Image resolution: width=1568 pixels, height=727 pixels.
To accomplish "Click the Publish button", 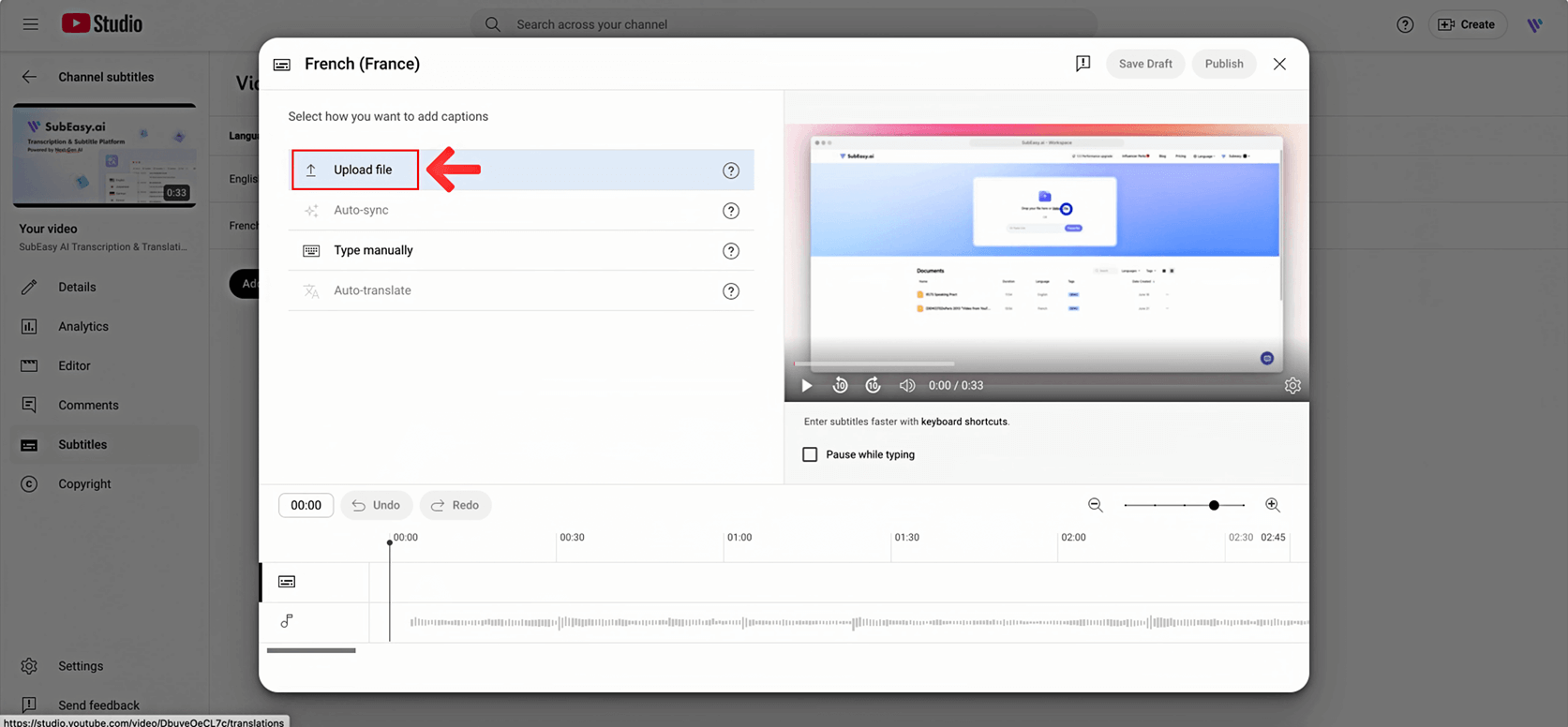I will coord(1224,64).
